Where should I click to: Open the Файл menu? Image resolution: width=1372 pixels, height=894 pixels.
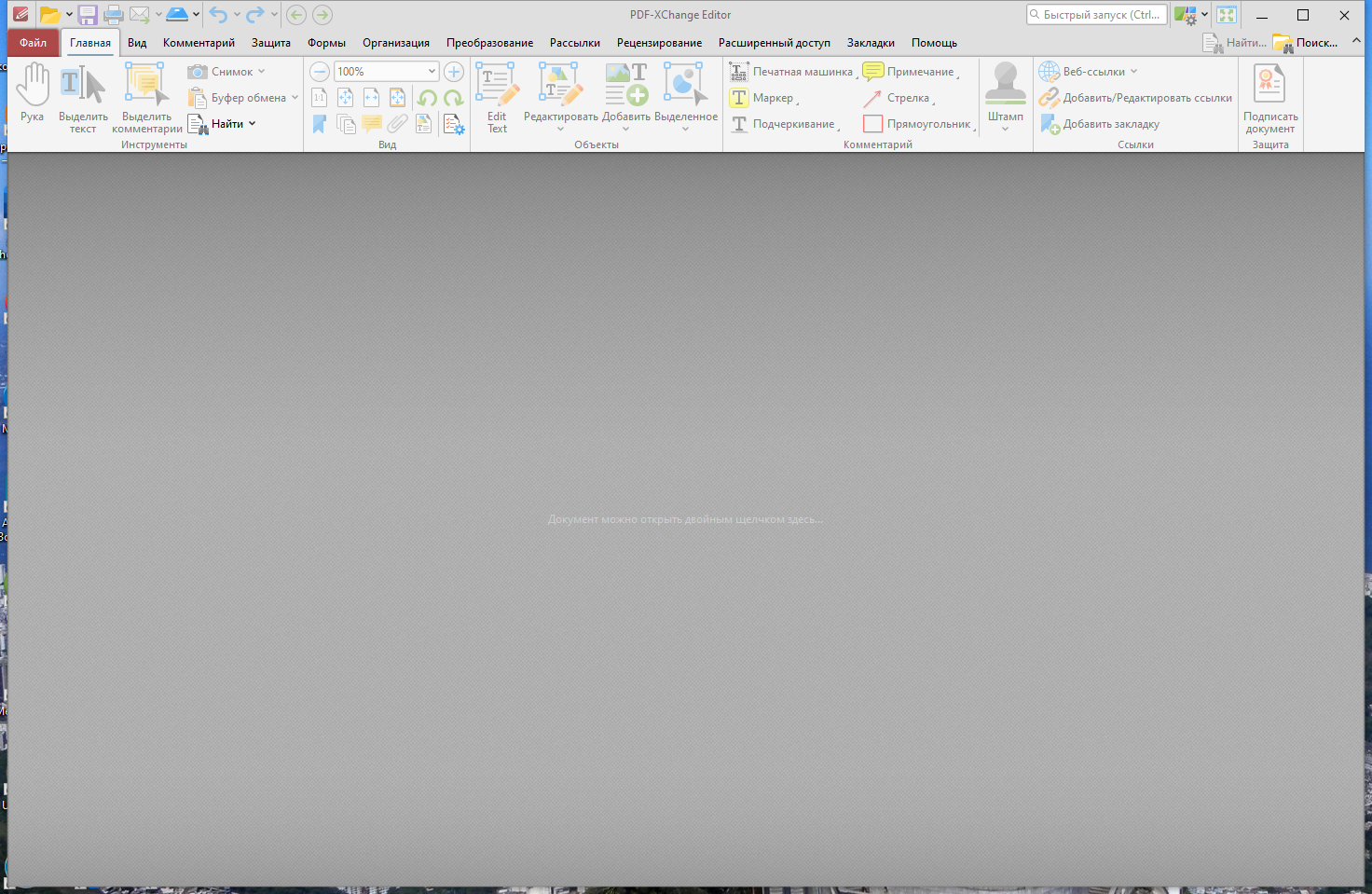click(x=33, y=43)
